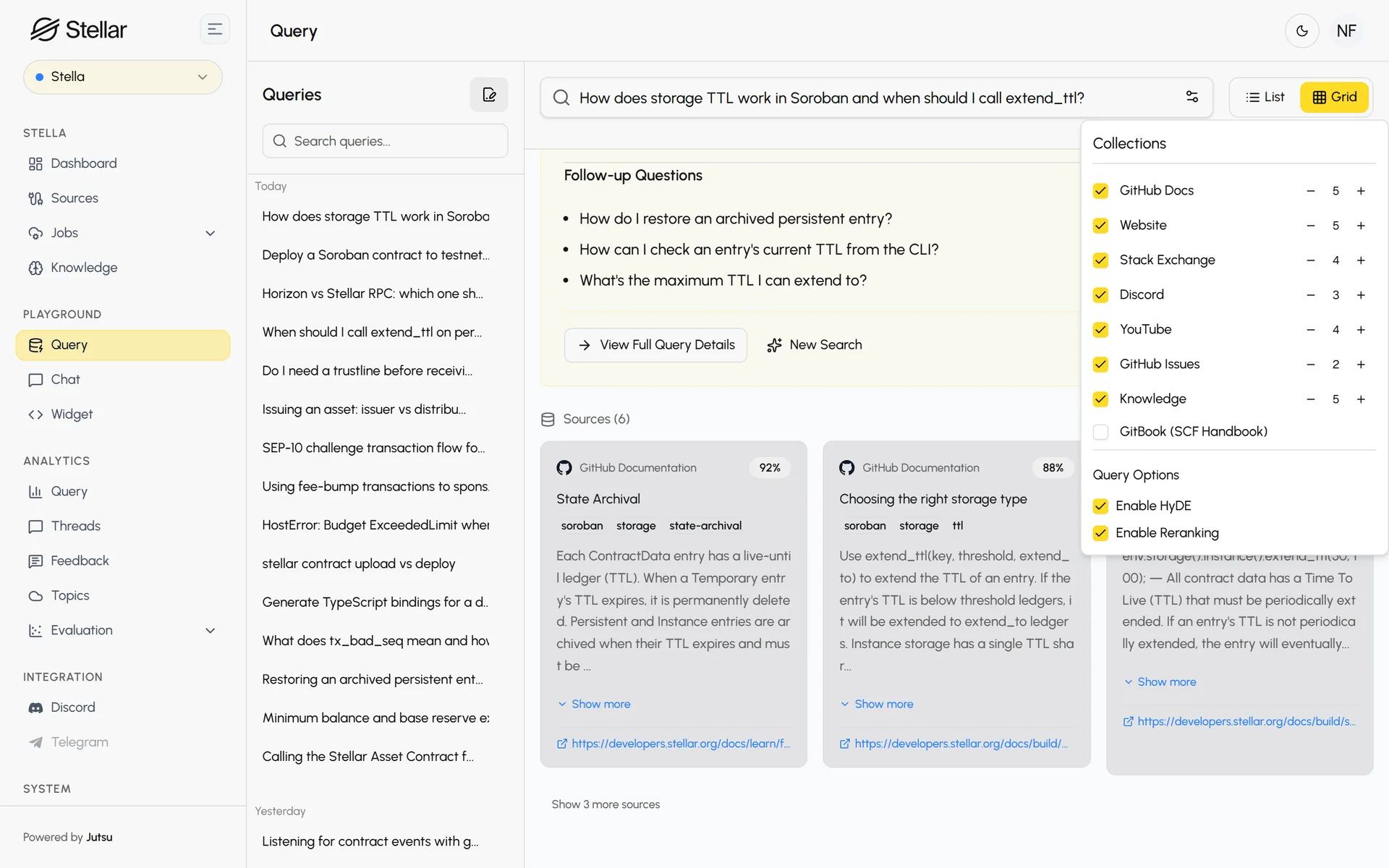This screenshot has height=868, width=1389.
Task: Decrease YouTube result count
Action: tap(1310, 330)
